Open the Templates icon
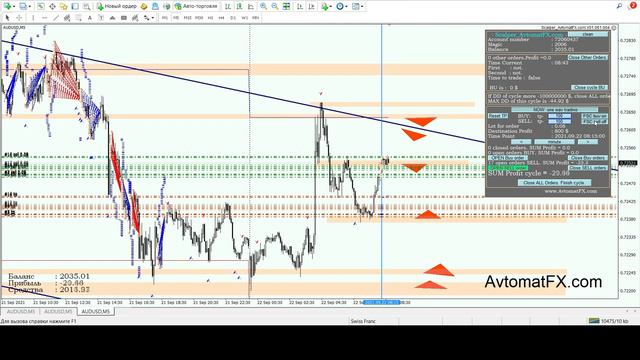 click(356, 6)
